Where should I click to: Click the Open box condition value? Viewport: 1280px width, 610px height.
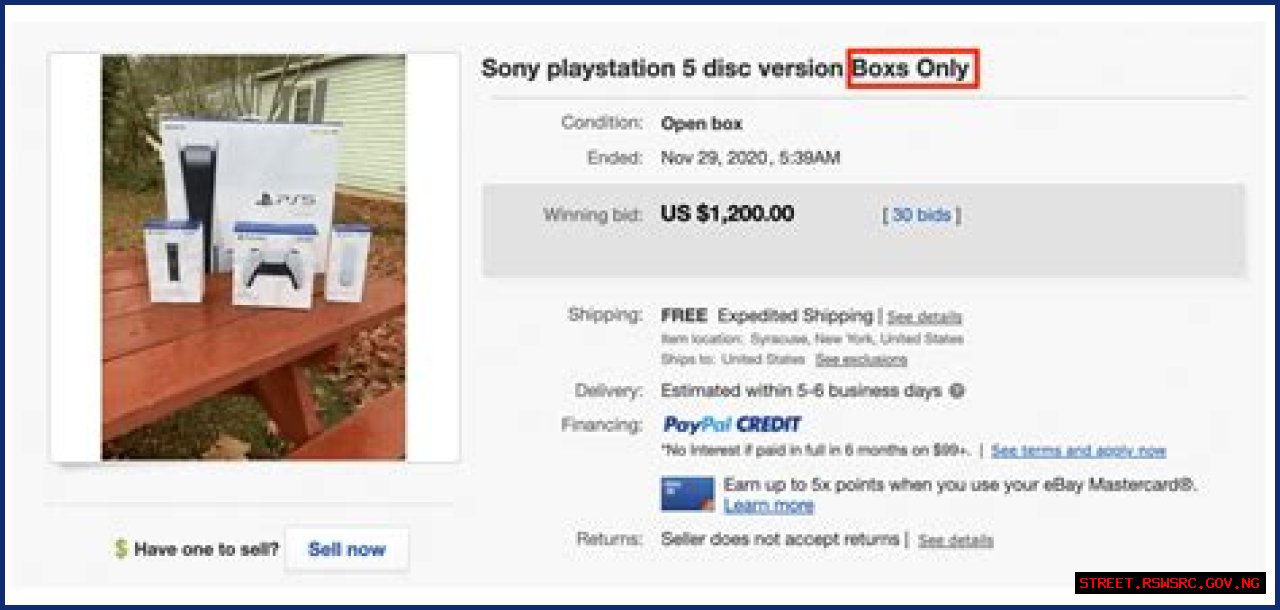click(701, 124)
